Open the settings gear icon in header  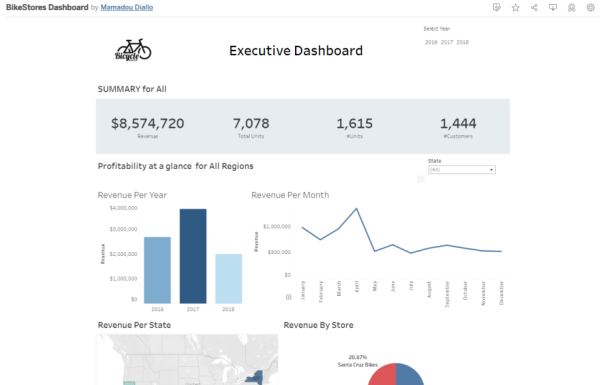(x=590, y=7)
